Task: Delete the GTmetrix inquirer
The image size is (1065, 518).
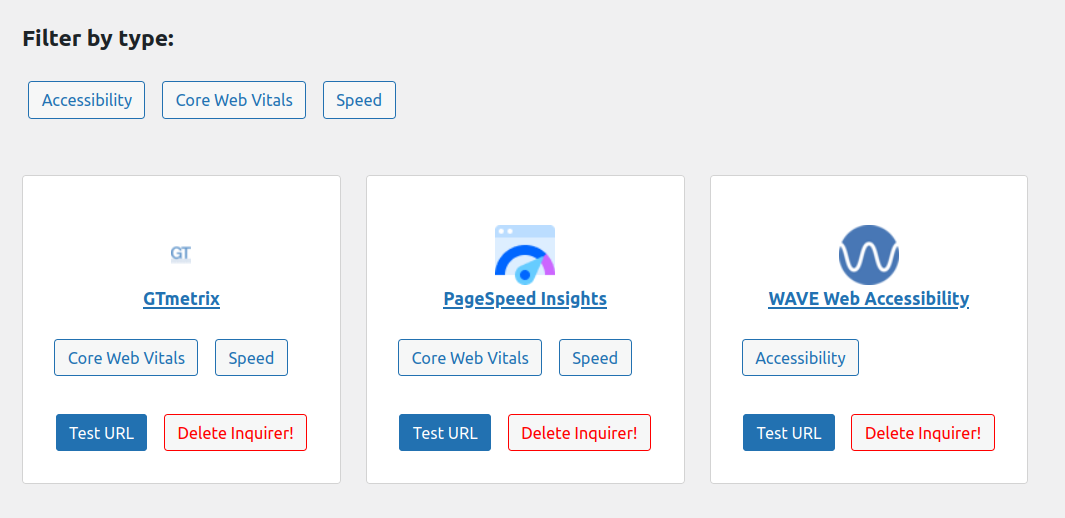Action: pyautogui.click(x=235, y=433)
